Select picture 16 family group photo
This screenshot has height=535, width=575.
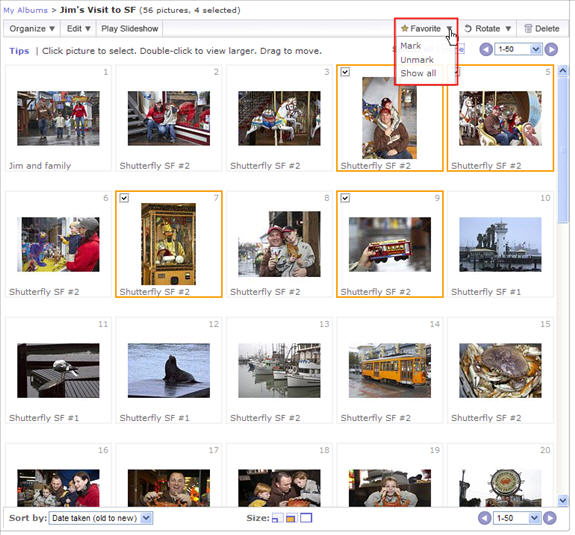(x=58, y=488)
